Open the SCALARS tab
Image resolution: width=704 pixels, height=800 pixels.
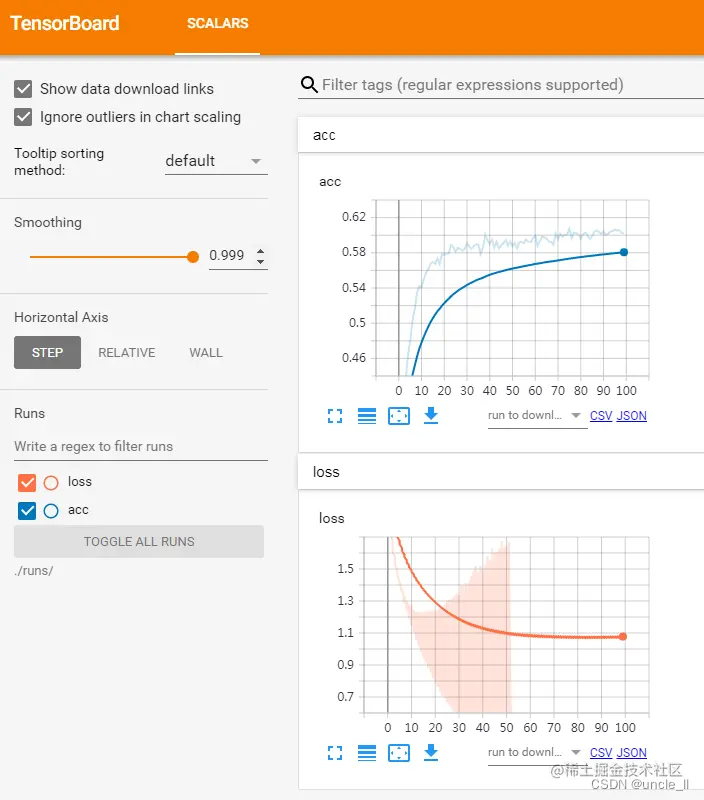(x=217, y=23)
